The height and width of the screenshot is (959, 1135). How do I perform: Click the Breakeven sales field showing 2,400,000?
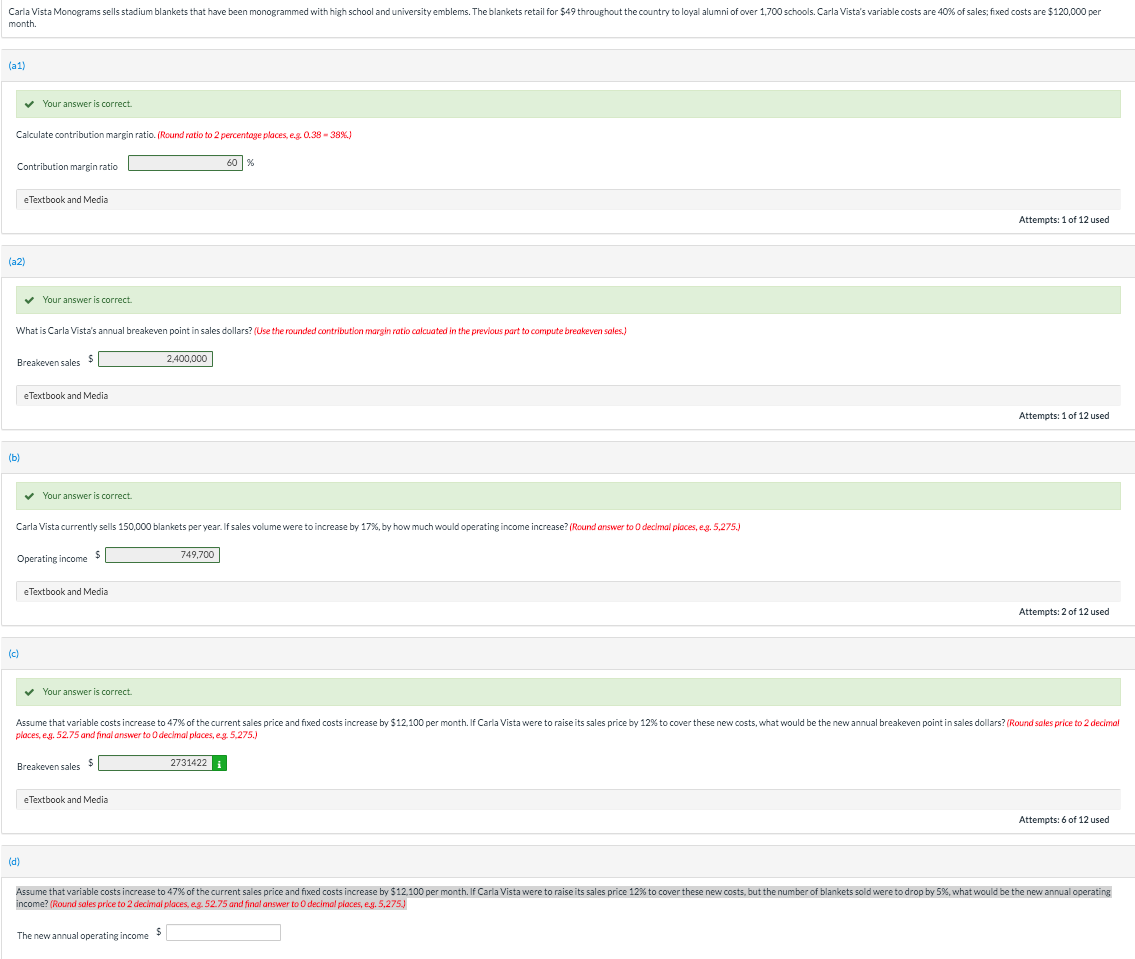[x=156, y=359]
